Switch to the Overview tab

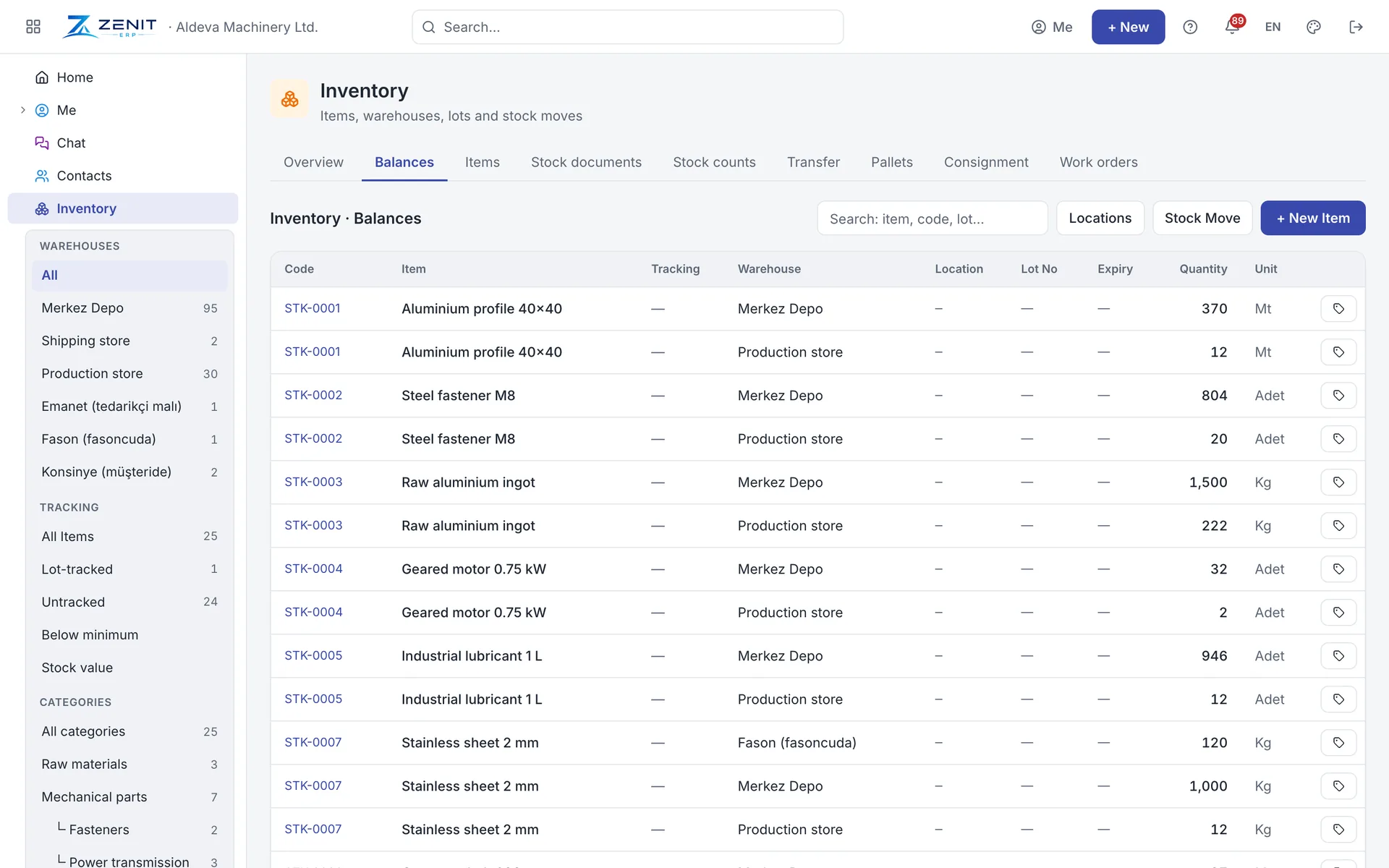[x=313, y=162]
